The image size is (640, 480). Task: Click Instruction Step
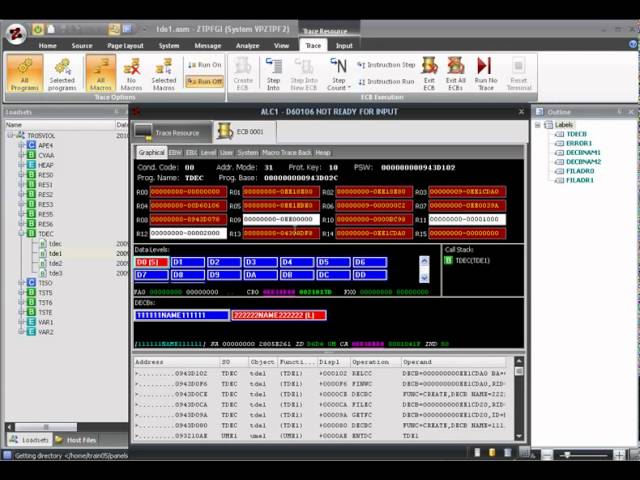tap(386, 65)
